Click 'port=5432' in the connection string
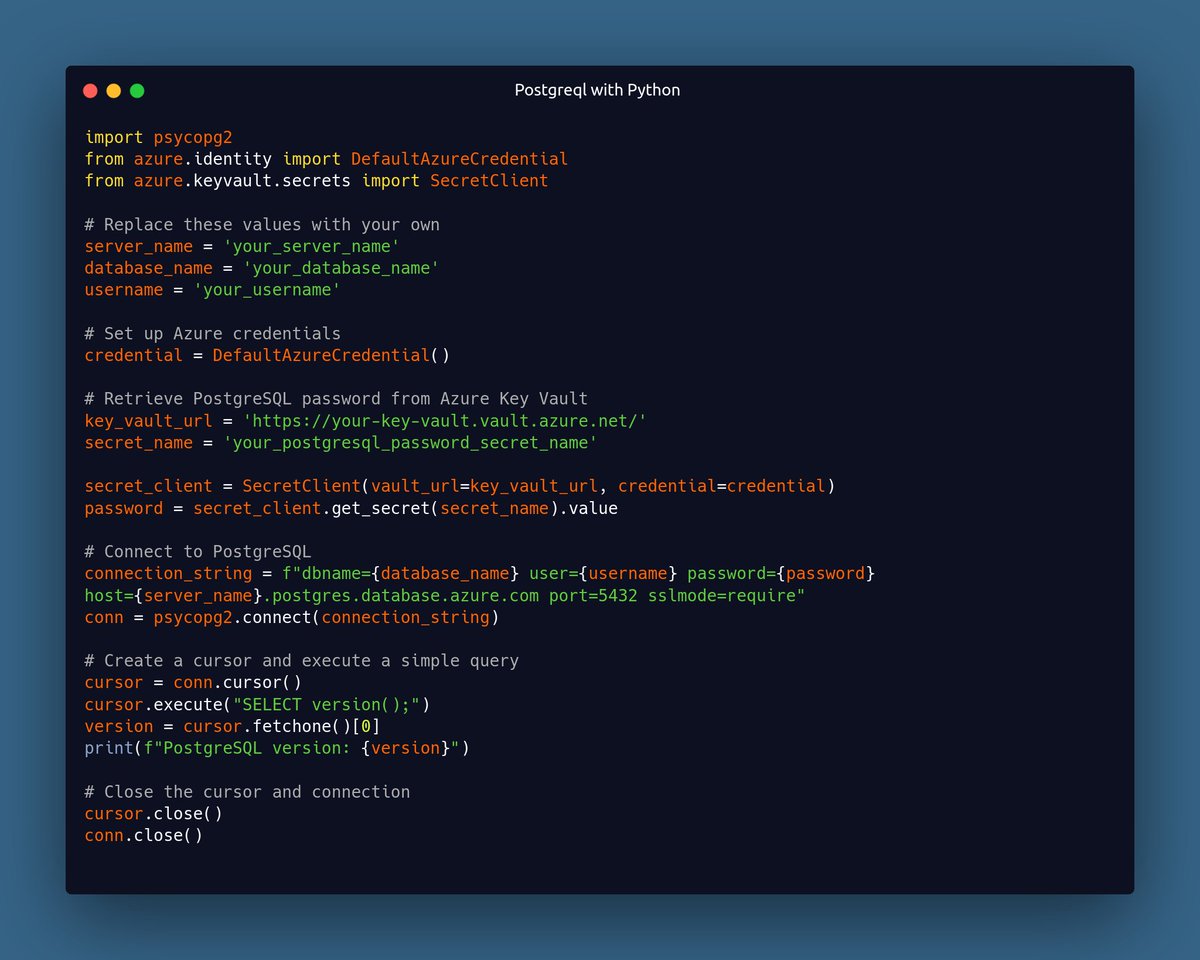Image resolution: width=1200 pixels, height=960 pixels. [593, 596]
